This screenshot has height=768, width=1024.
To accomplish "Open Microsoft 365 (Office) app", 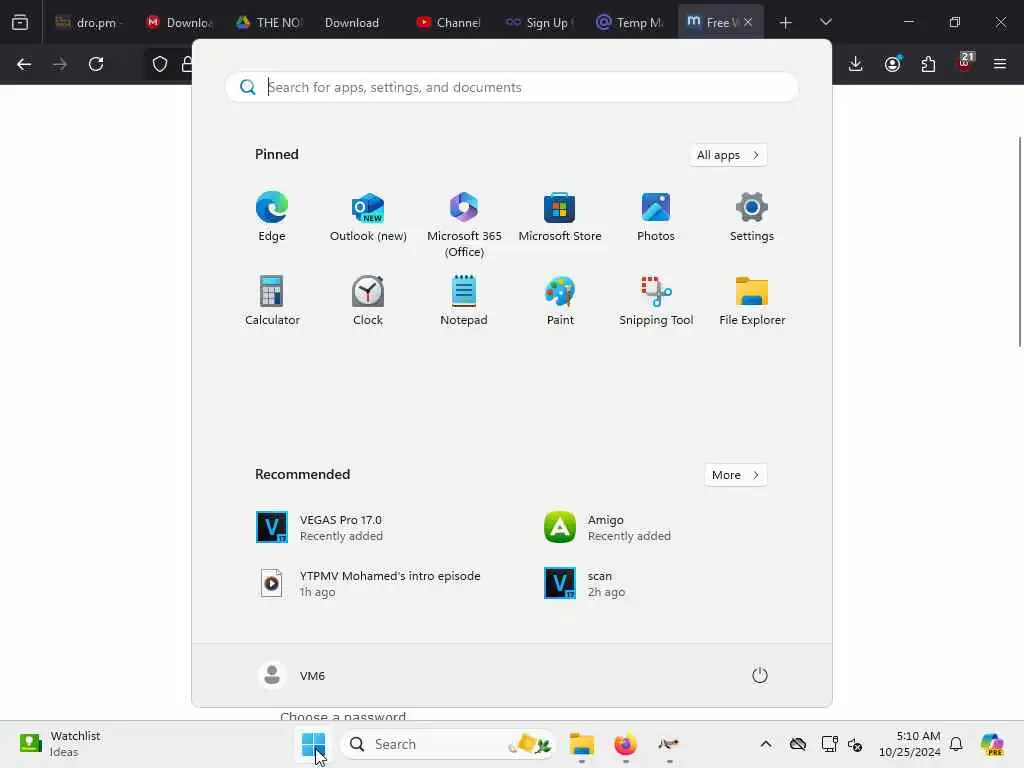I will (464, 225).
